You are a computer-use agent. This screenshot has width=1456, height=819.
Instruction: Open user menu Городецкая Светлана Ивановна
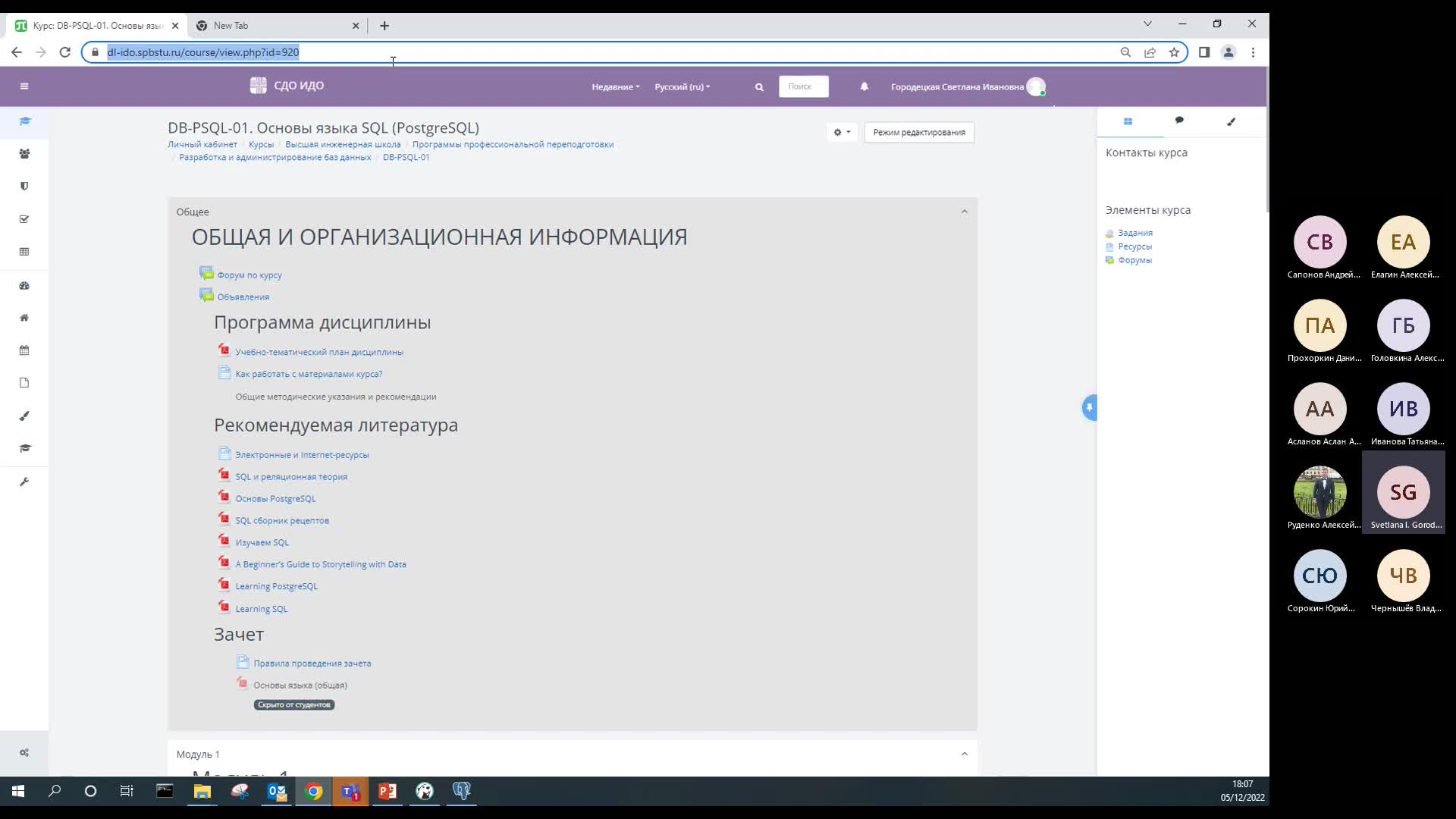click(968, 87)
